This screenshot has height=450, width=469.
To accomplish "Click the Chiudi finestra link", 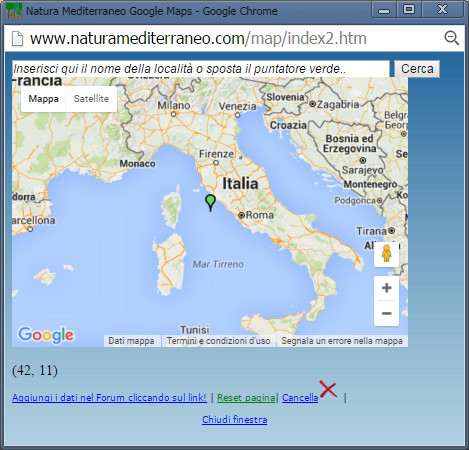I will [x=234, y=419].
